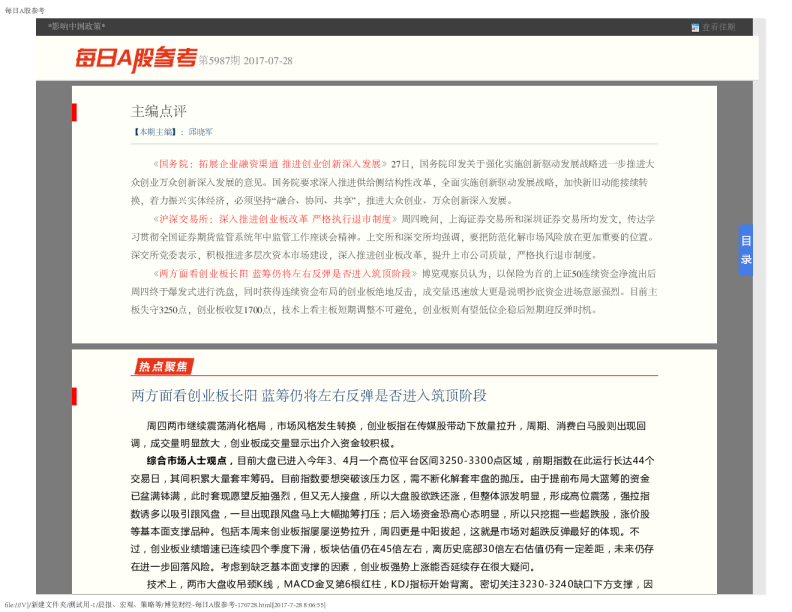Image resolution: width=792 pixels, height=612 pixels.
Task: Open headline 沪深交易所：深入推进创业板改革
Action: click(275, 219)
